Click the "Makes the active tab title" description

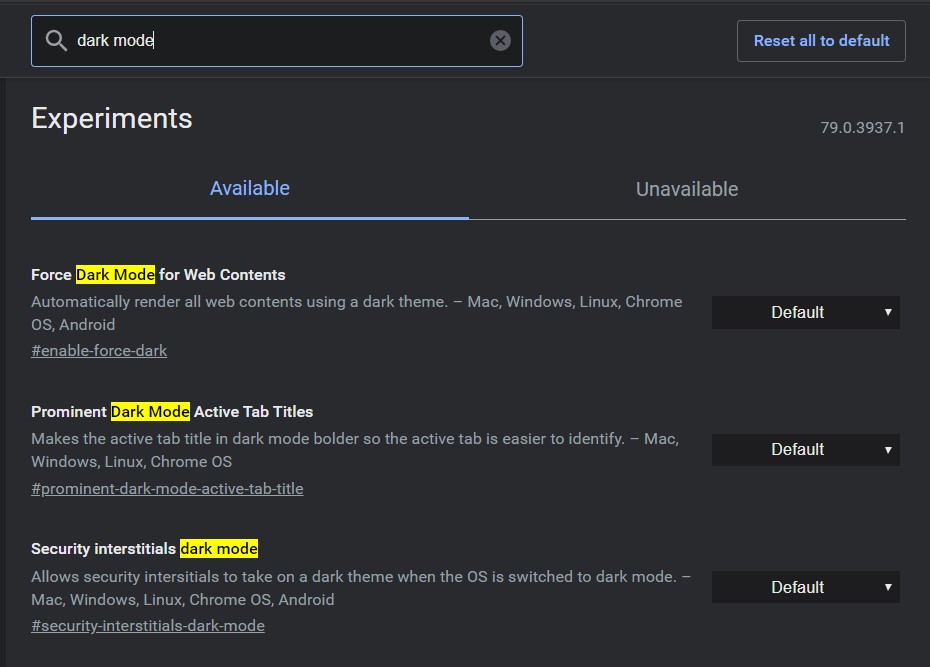pyautogui.click(x=355, y=450)
